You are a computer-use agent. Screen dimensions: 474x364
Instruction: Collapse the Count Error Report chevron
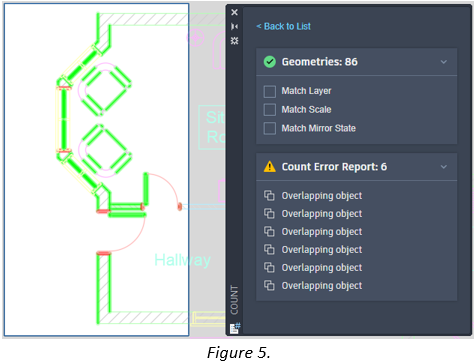444,167
